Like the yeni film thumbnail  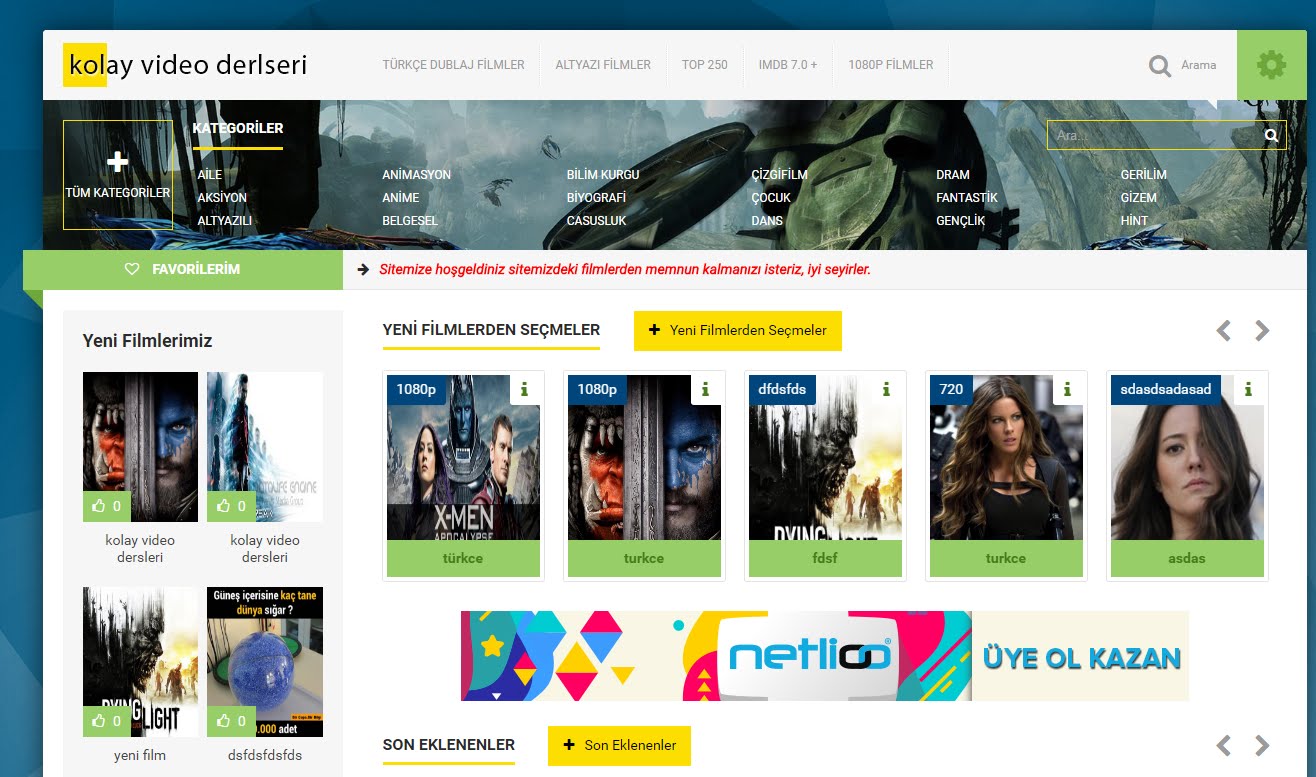tap(107, 721)
